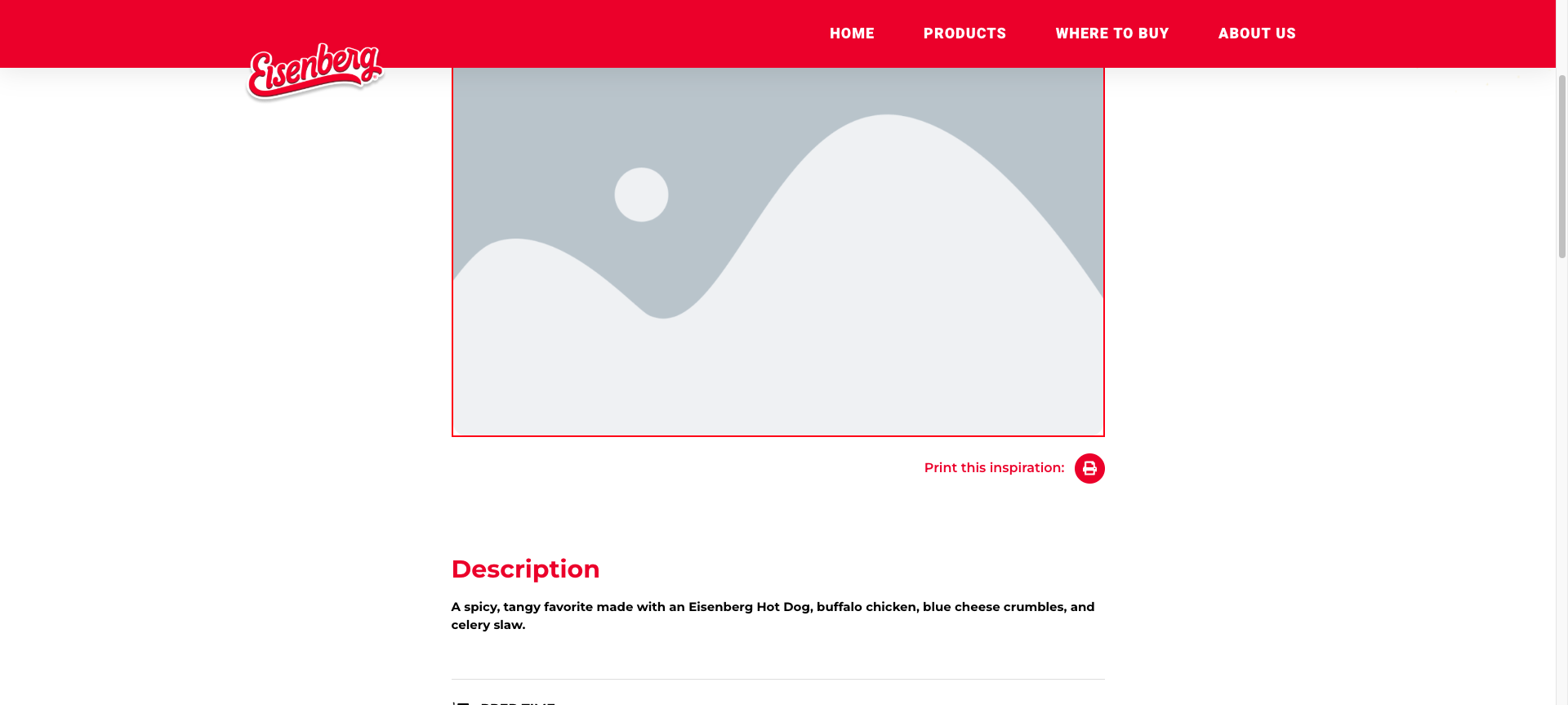
Task: Click the cut-off list icon beside Prep Time
Action: (x=461, y=702)
